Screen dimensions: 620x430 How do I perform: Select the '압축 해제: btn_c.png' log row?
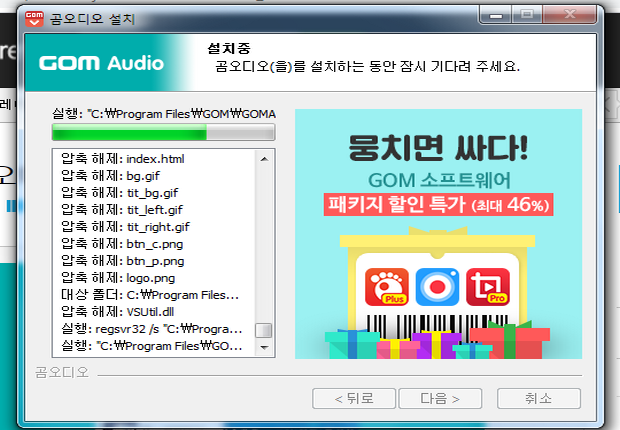(x=154, y=244)
